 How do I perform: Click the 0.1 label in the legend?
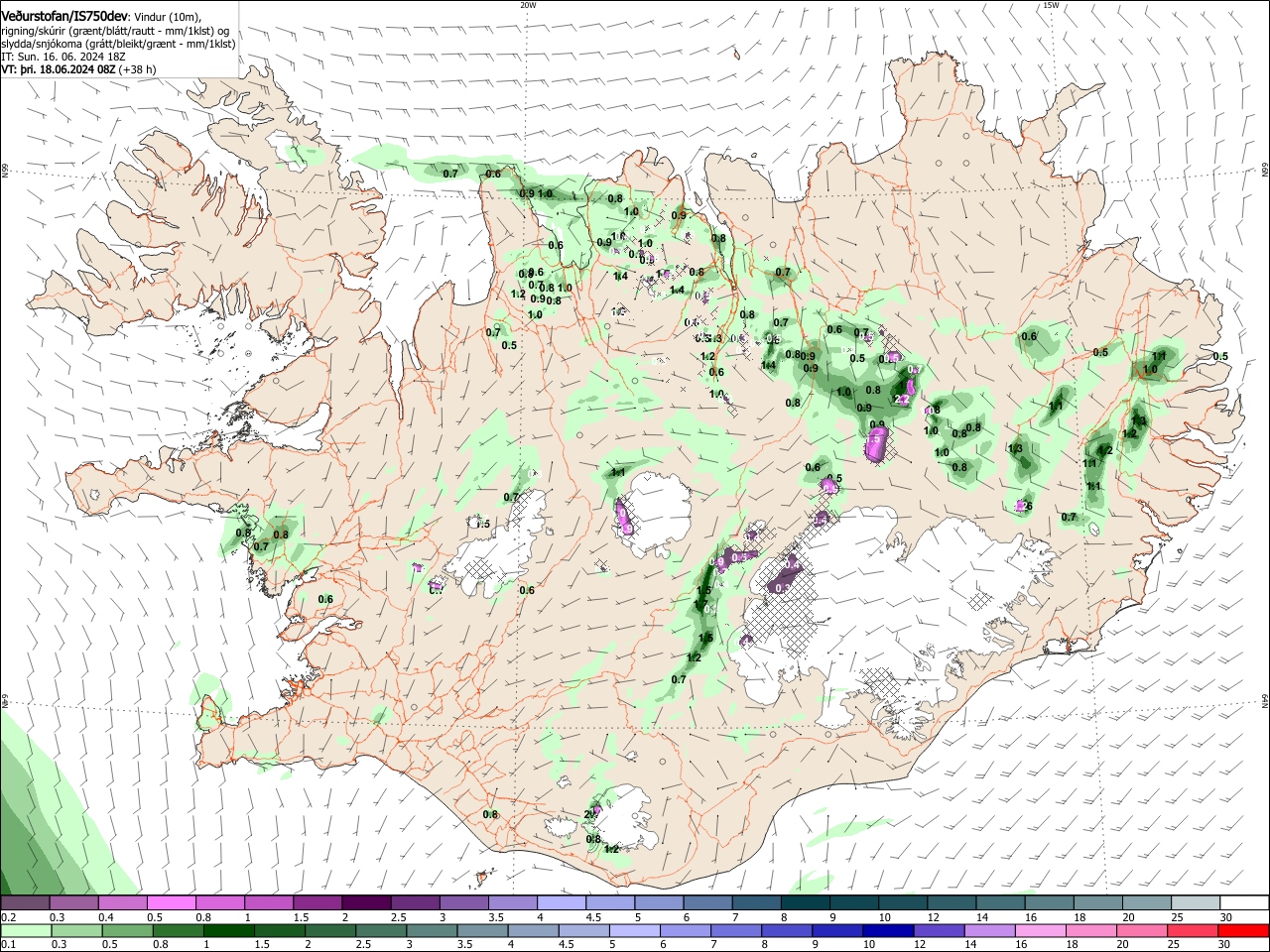coord(8,944)
